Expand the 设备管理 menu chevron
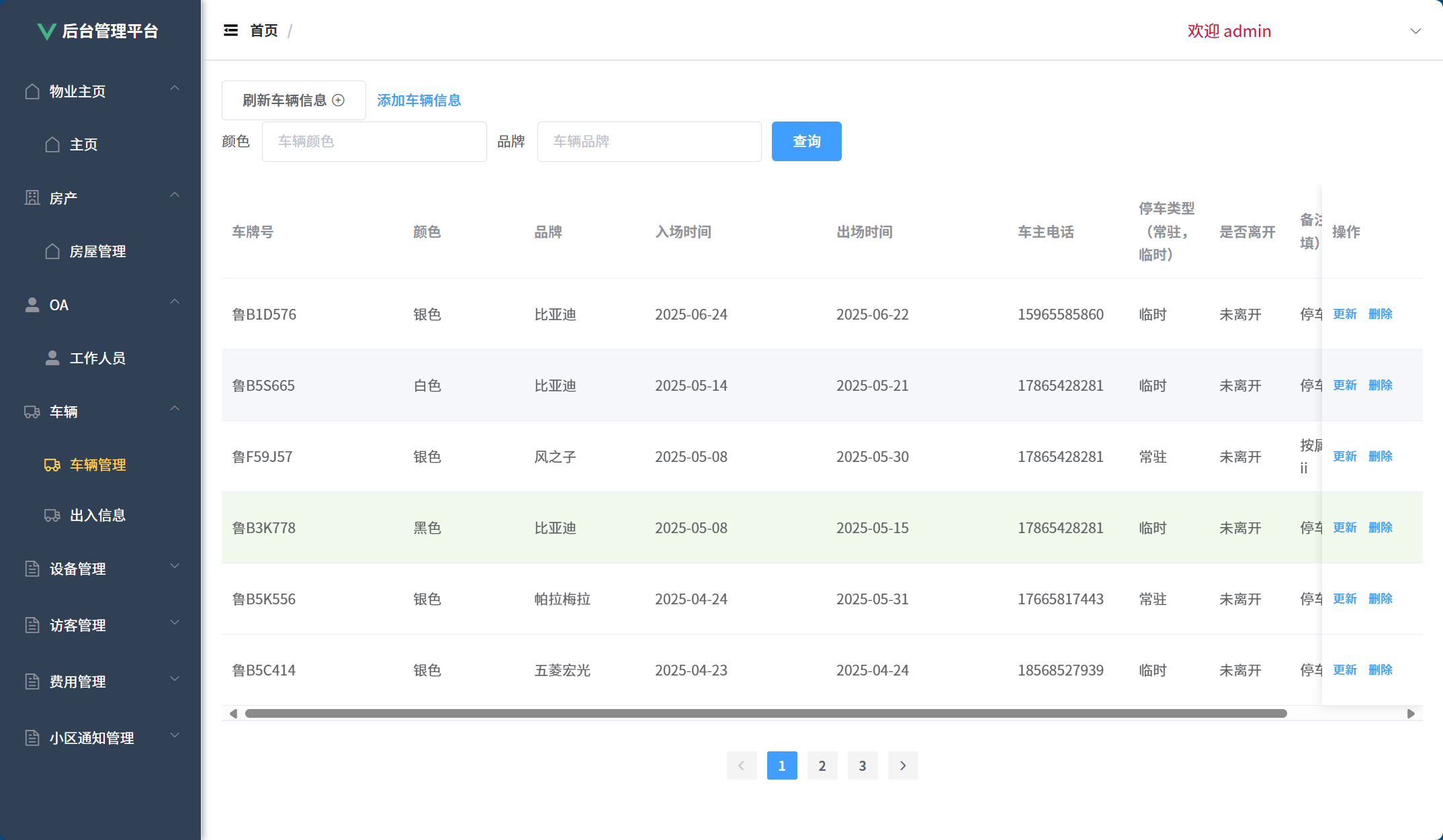1443x840 pixels. pyautogui.click(x=175, y=566)
